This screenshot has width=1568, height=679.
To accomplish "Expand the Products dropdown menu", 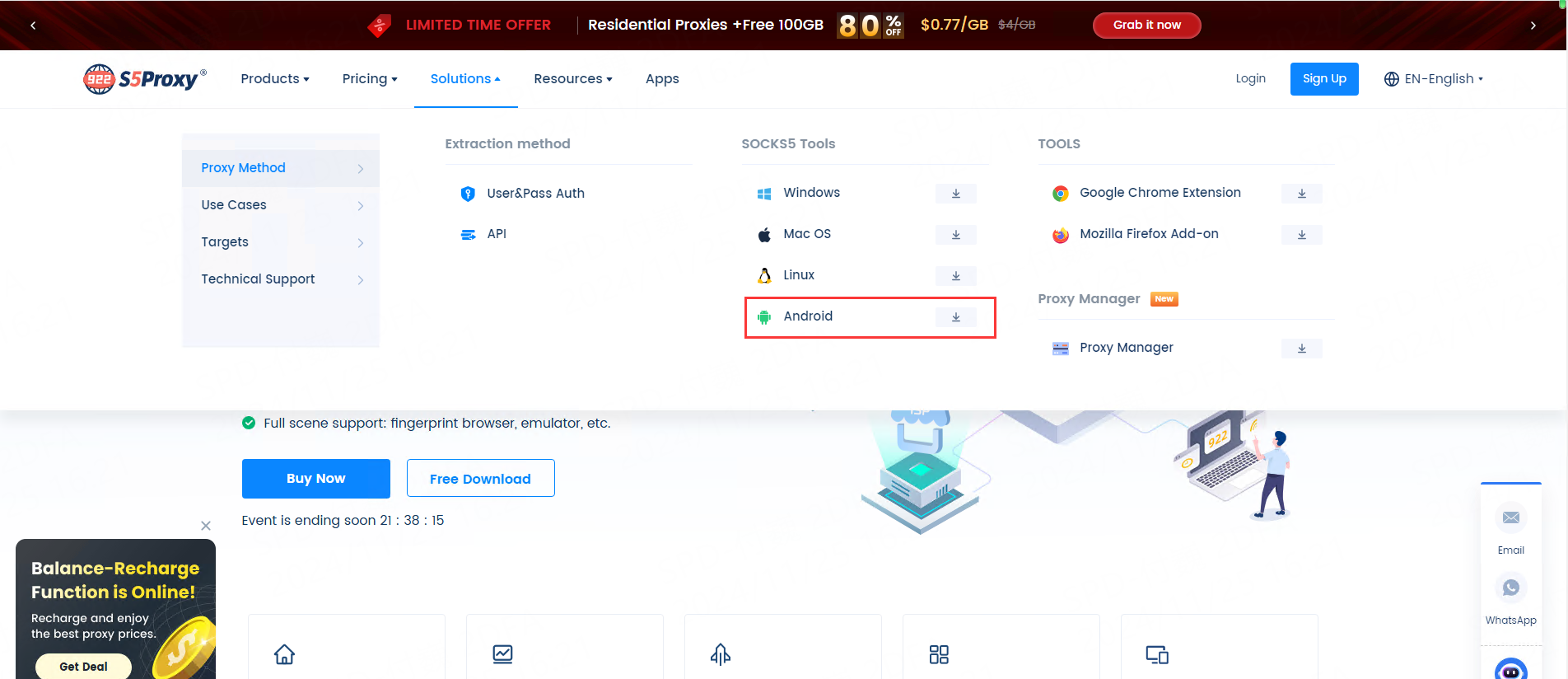I will 274,79.
